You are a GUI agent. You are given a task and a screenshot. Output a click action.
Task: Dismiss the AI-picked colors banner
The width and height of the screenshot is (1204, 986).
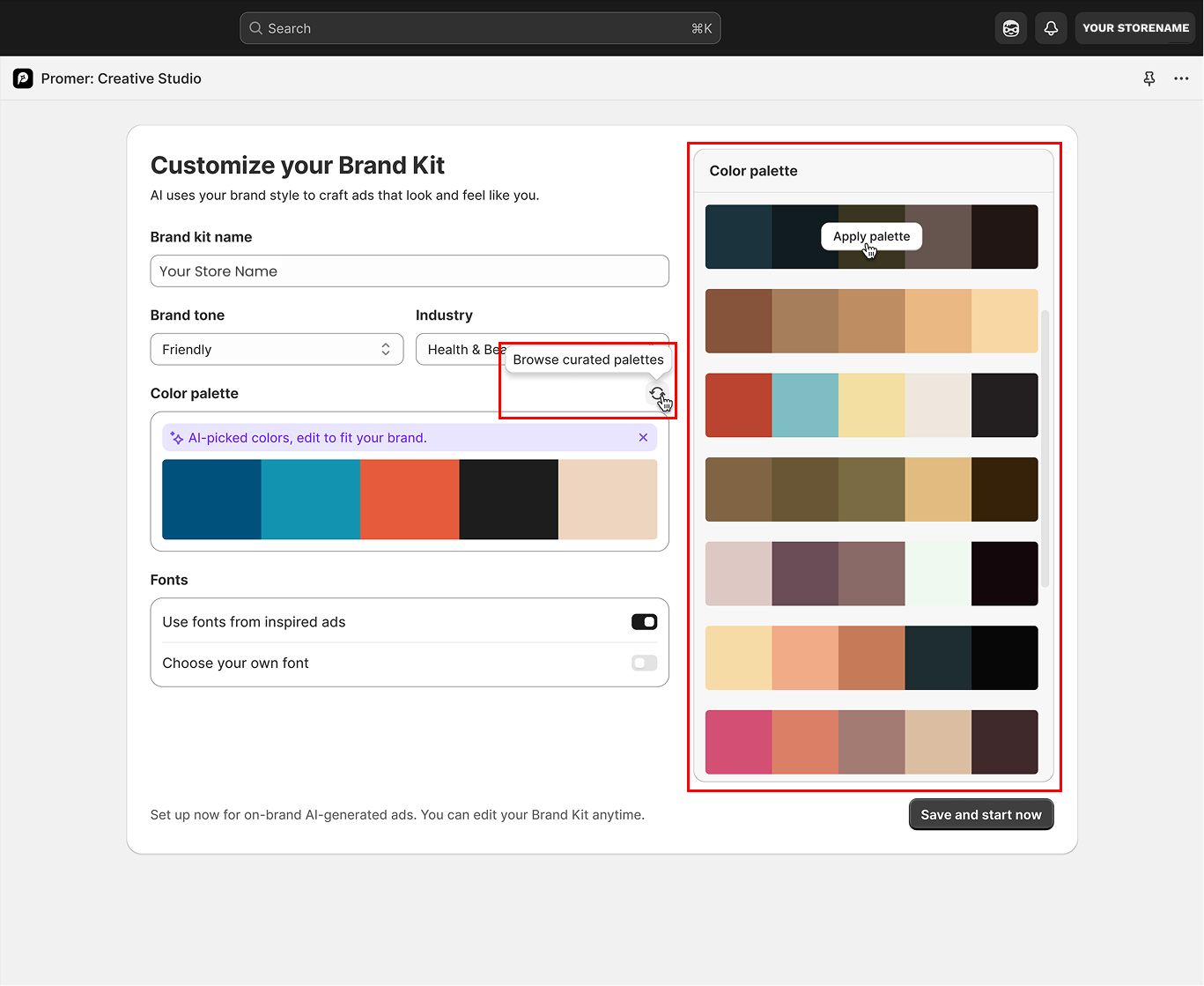643,438
